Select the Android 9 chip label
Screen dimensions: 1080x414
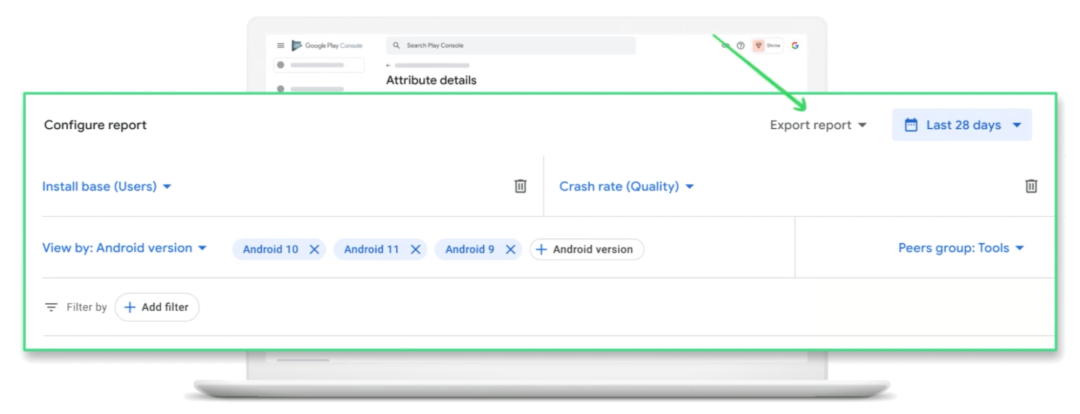click(x=470, y=249)
